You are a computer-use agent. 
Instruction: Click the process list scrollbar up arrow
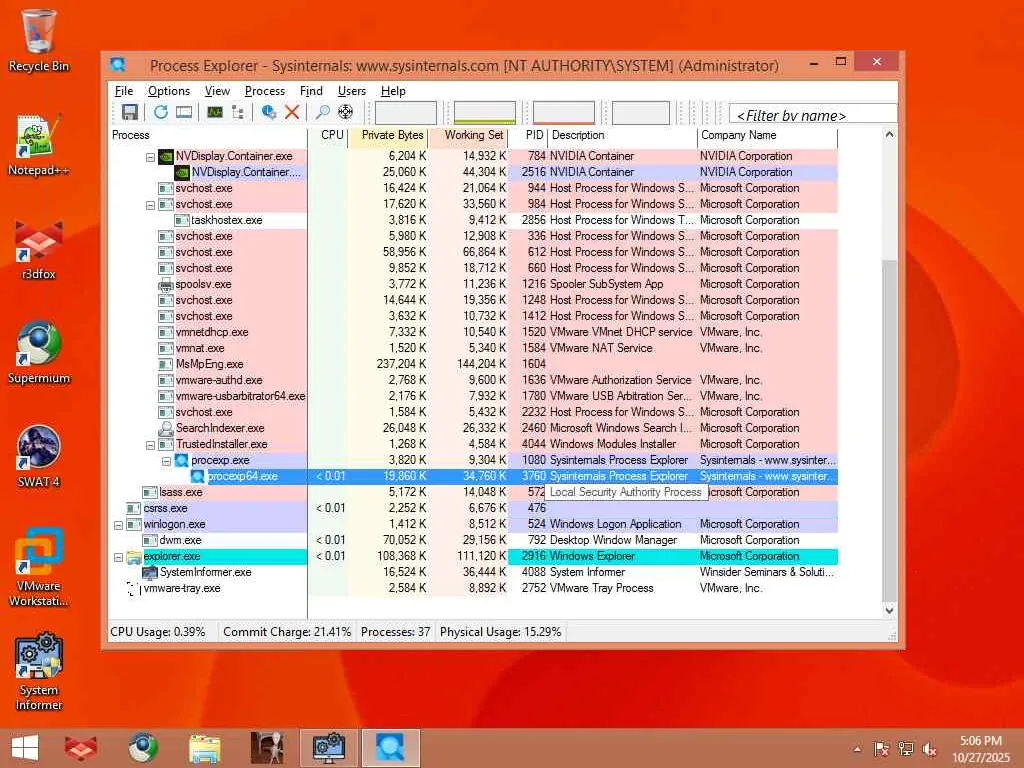tap(889, 135)
